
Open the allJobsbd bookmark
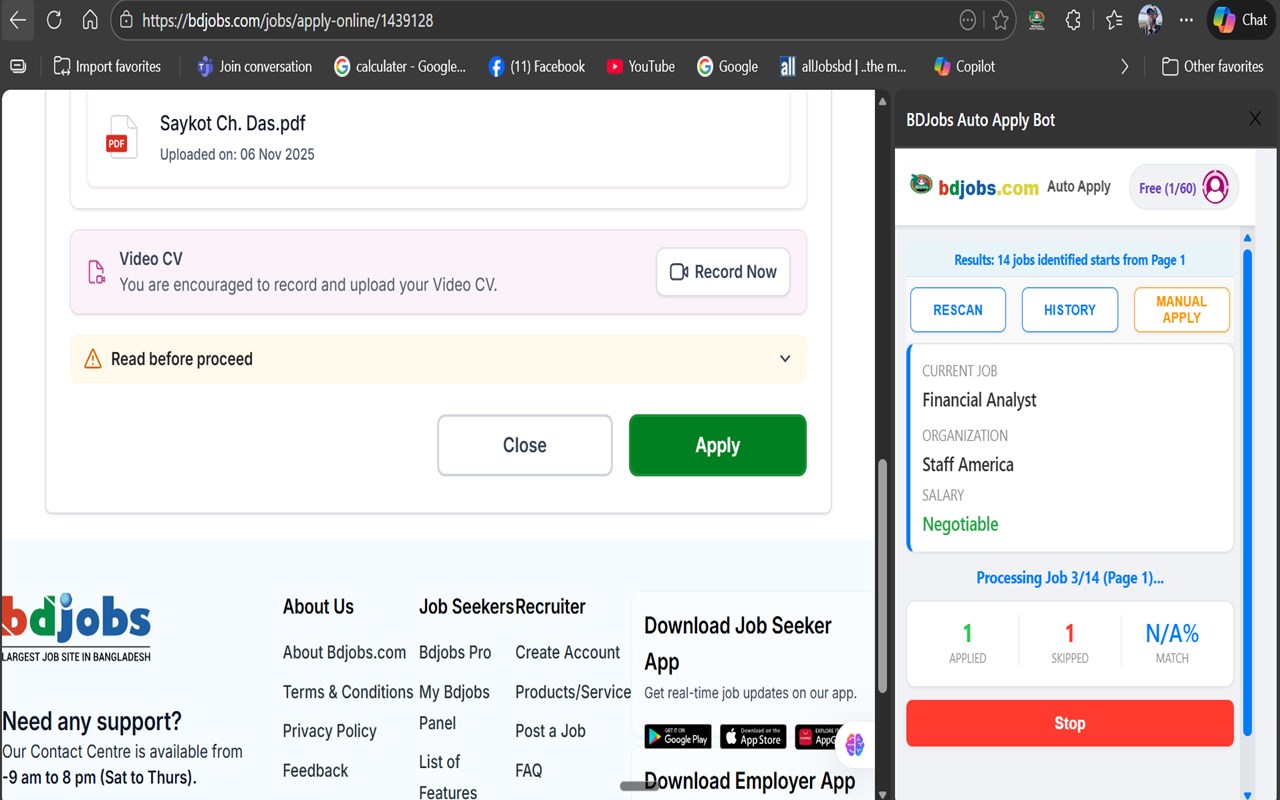[x=843, y=66]
